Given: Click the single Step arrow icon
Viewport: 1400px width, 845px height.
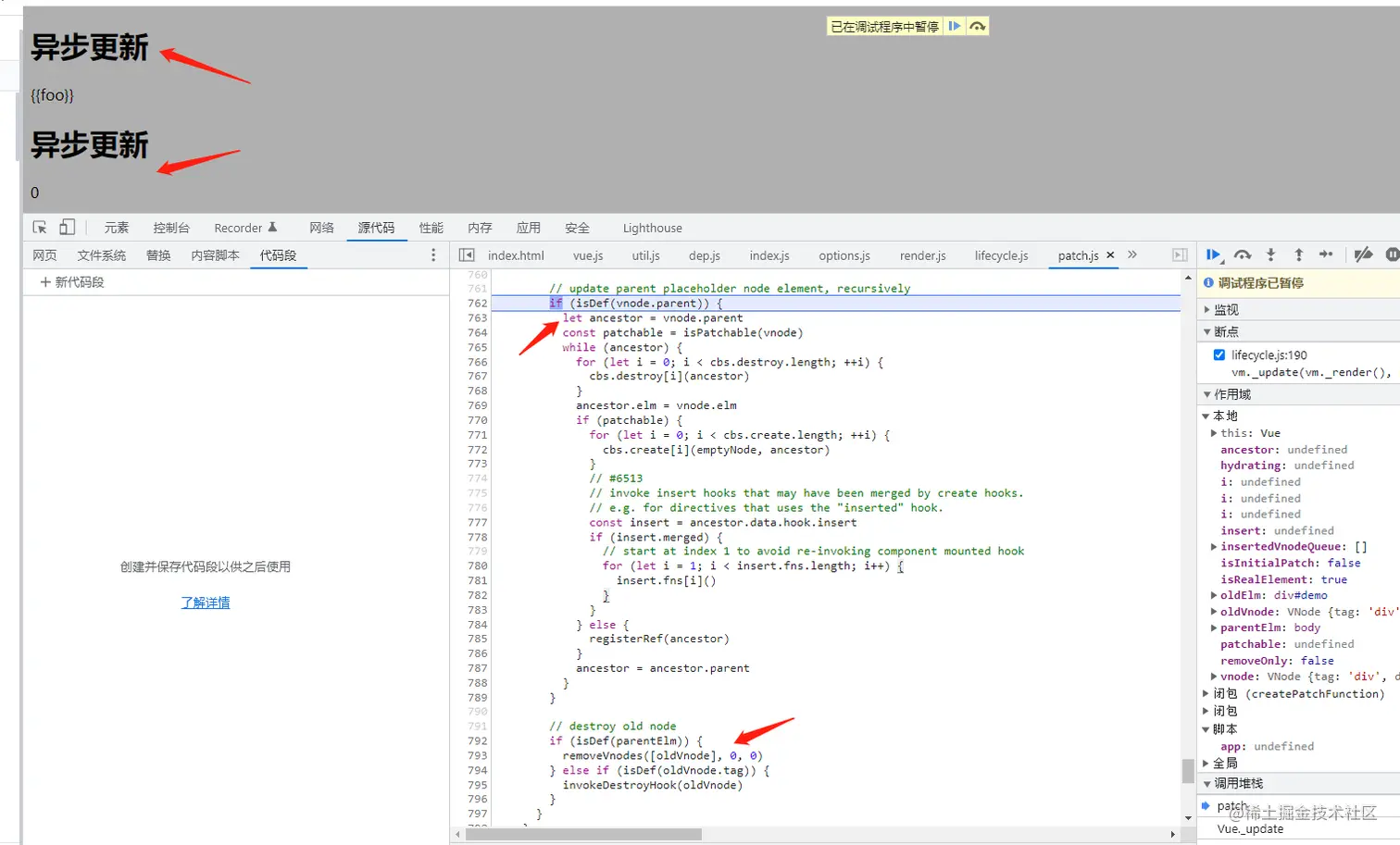Looking at the screenshot, I should point(1326,255).
